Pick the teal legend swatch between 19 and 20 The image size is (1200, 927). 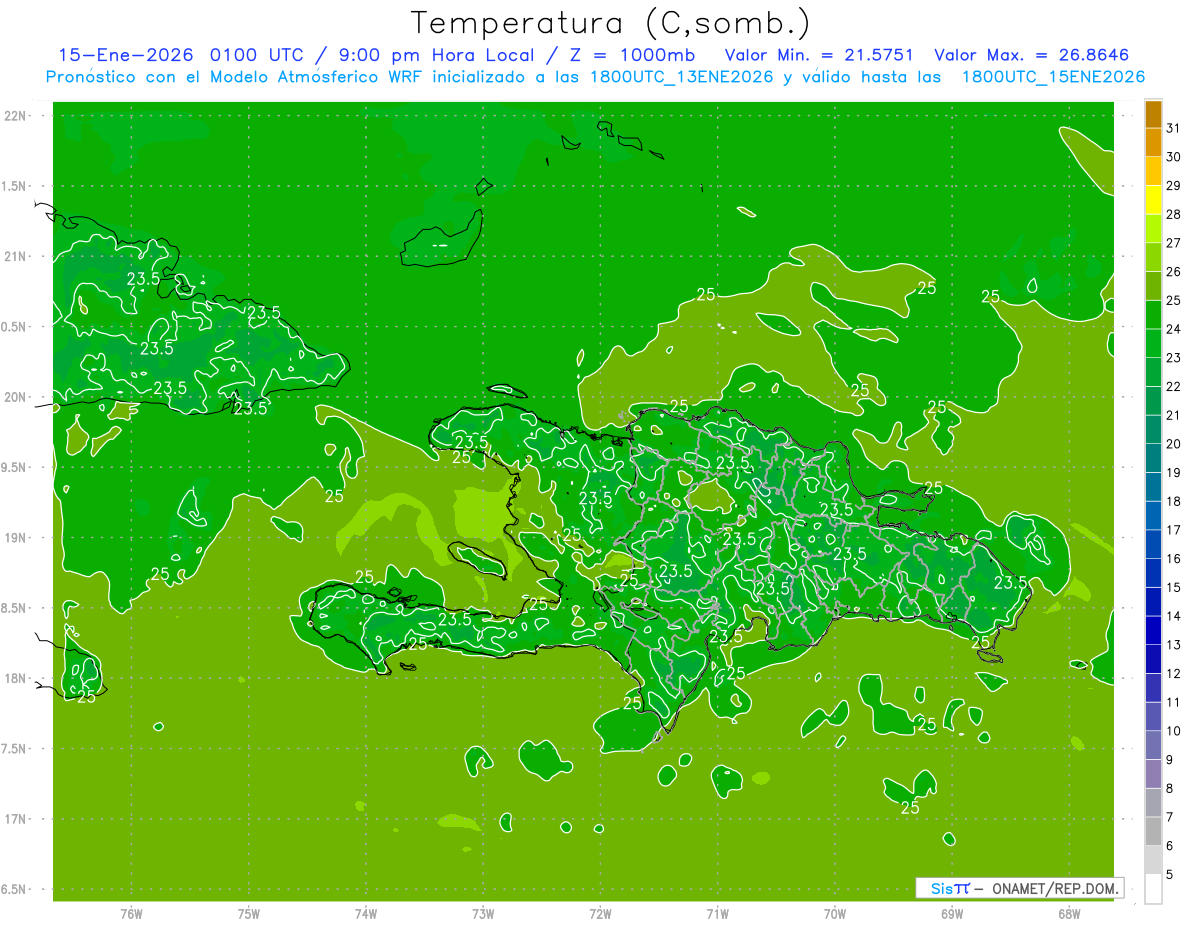point(1153,458)
